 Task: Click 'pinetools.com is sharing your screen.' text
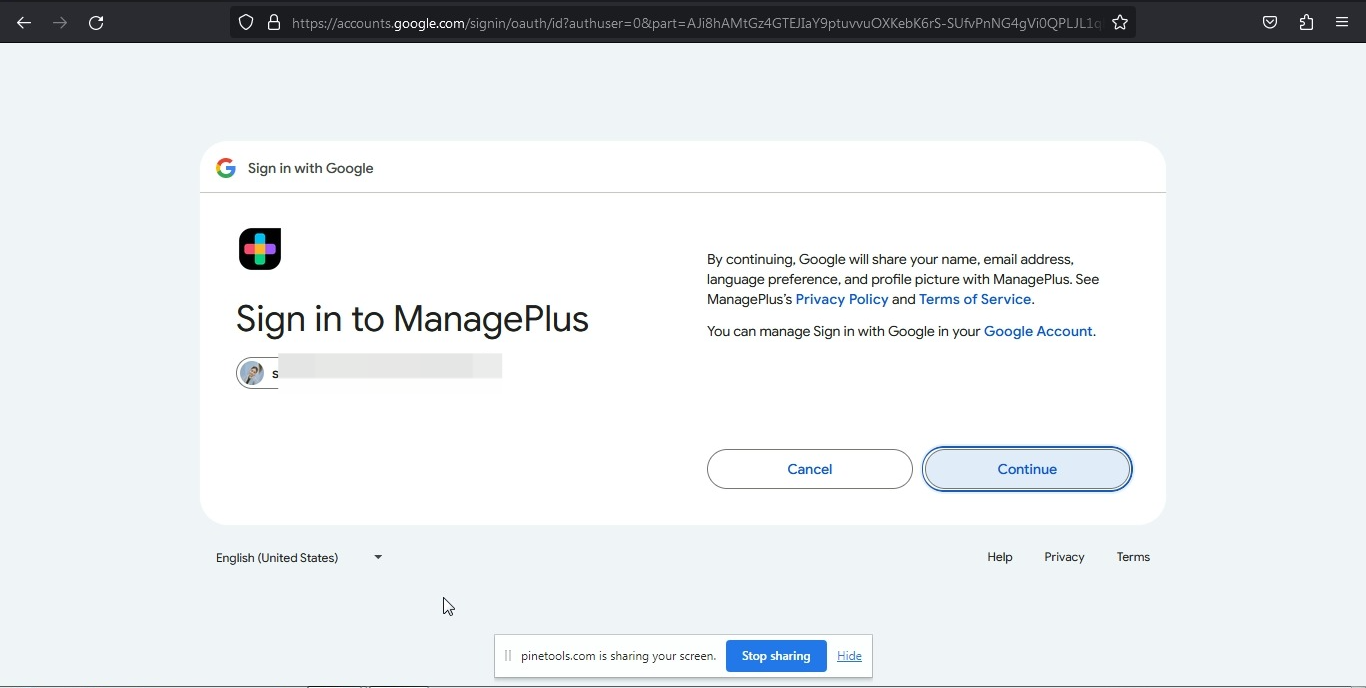[618, 656]
